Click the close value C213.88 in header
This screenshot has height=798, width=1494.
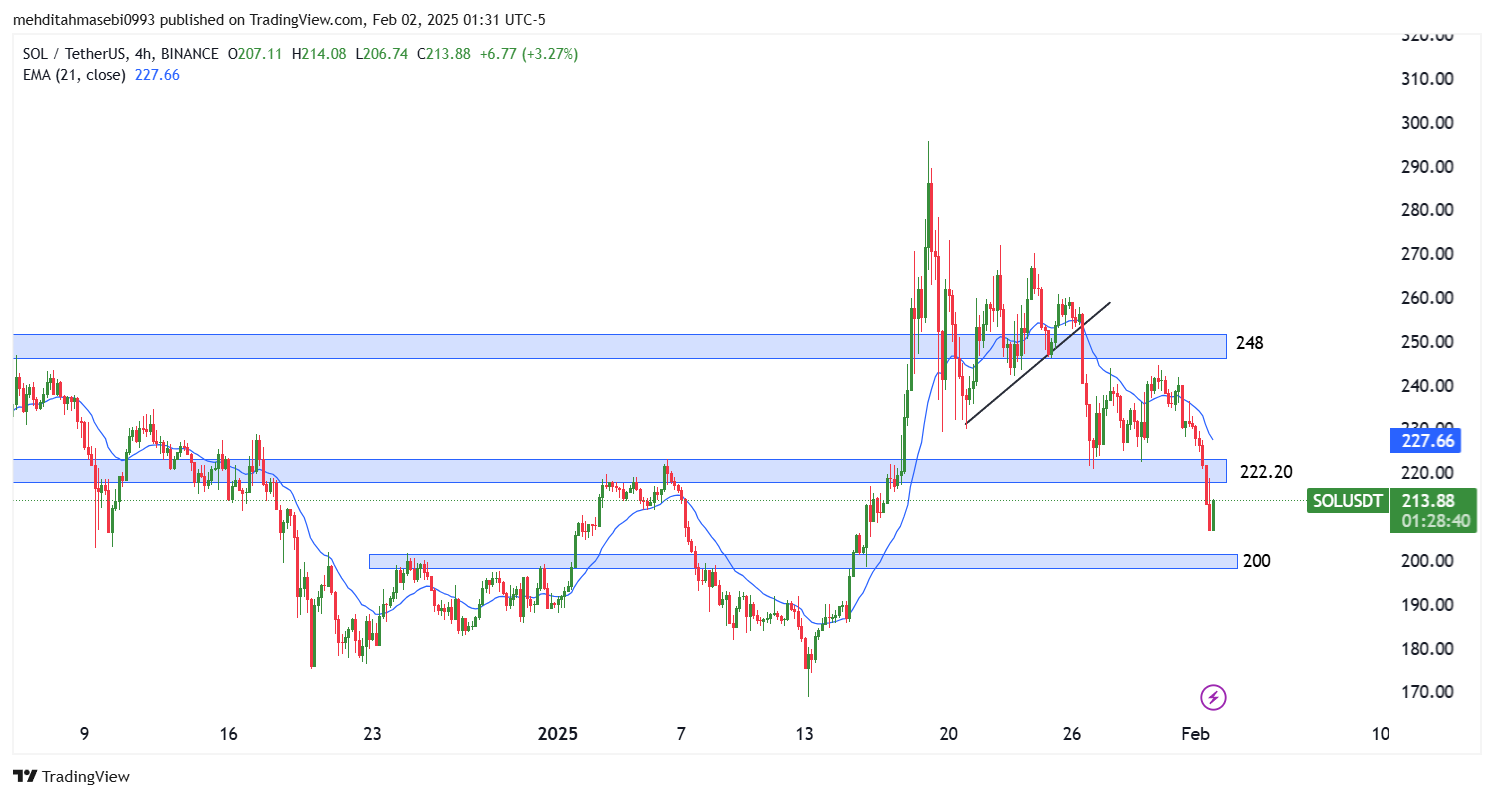point(444,54)
